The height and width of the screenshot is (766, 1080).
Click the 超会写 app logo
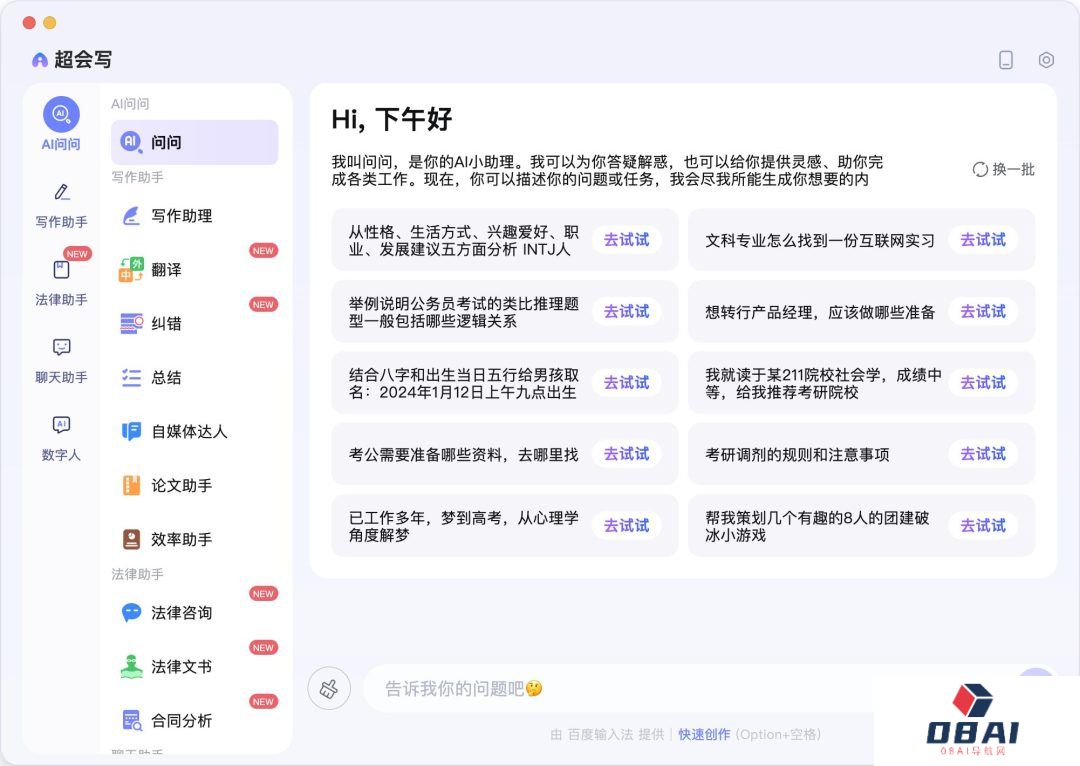(x=72, y=60)
